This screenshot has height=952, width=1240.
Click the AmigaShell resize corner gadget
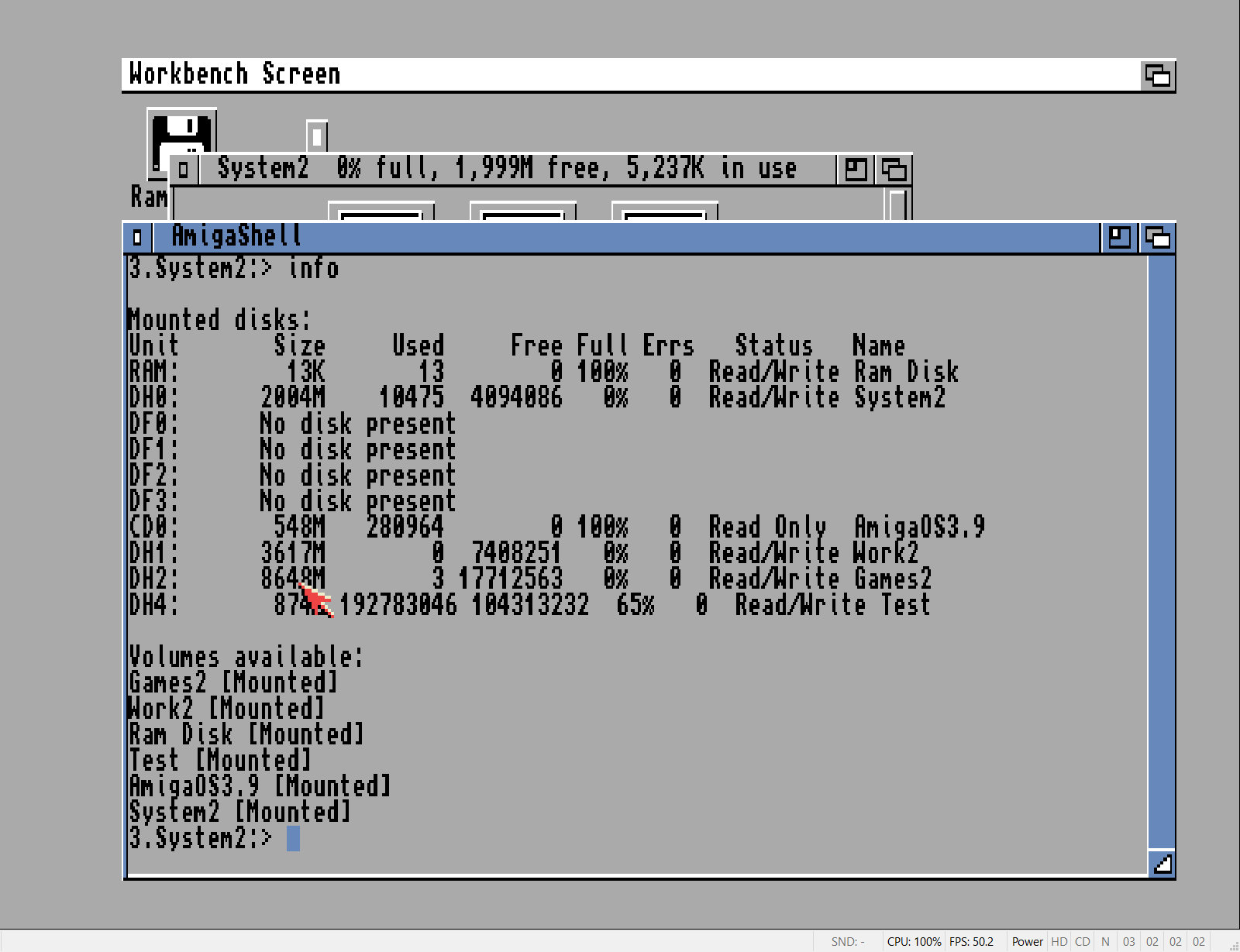click(x=1162, y=864)
